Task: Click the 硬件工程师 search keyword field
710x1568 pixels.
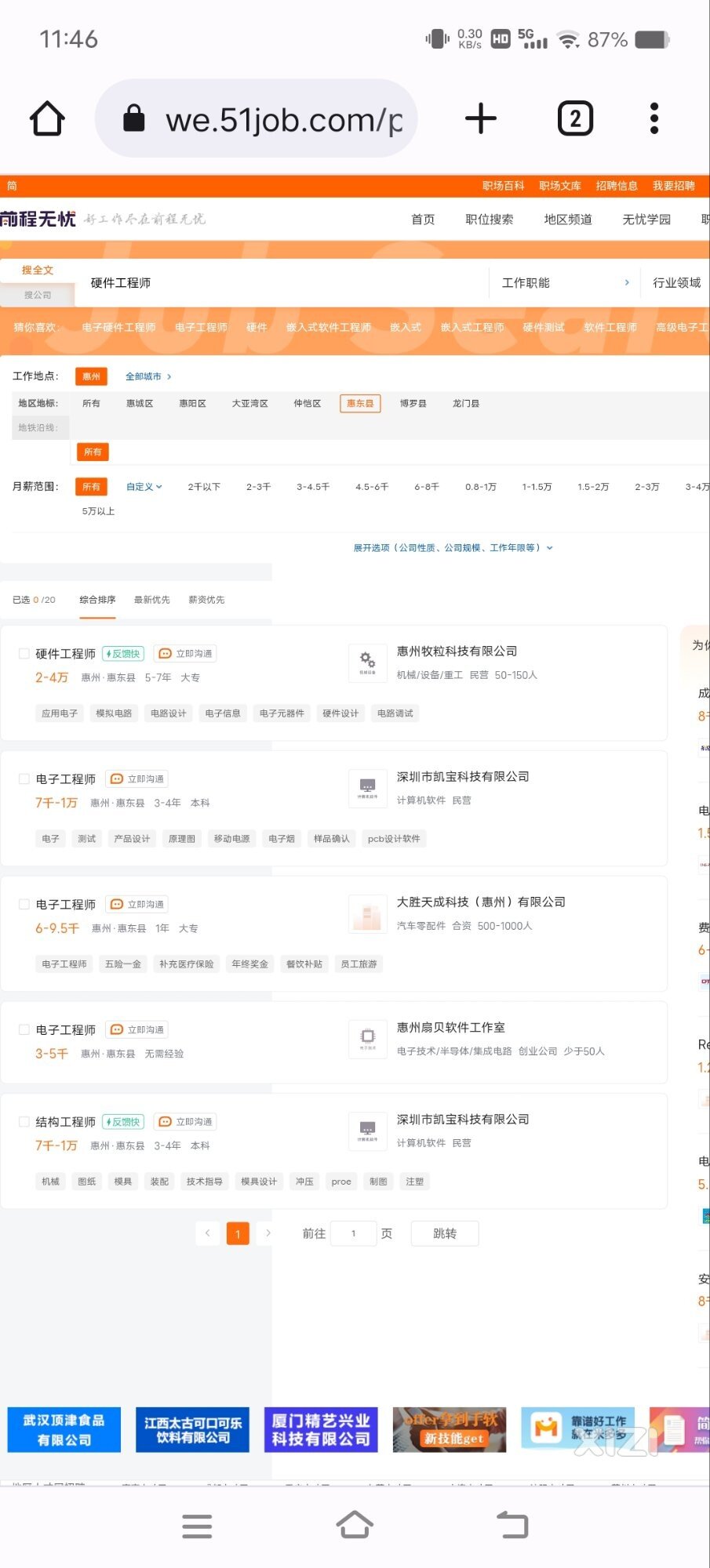Action: [x=282, y=282]
